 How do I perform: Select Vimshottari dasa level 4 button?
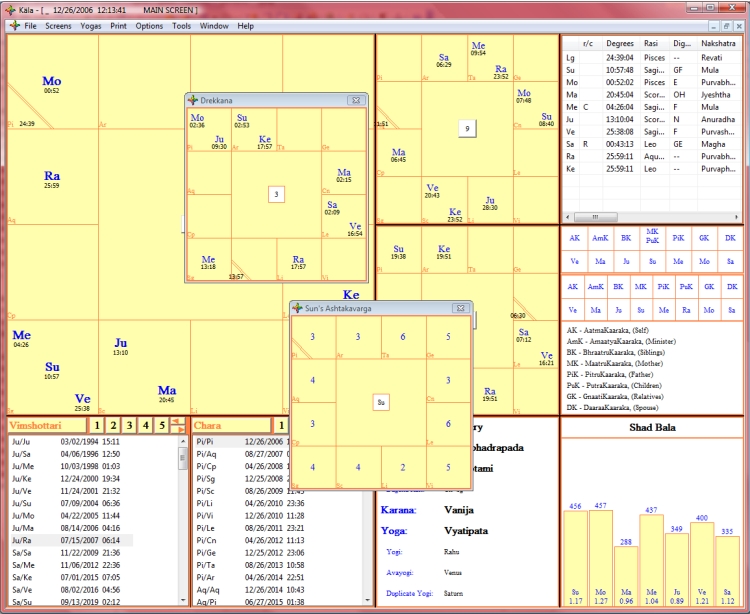pyautogui.click(x=146, y=425)
